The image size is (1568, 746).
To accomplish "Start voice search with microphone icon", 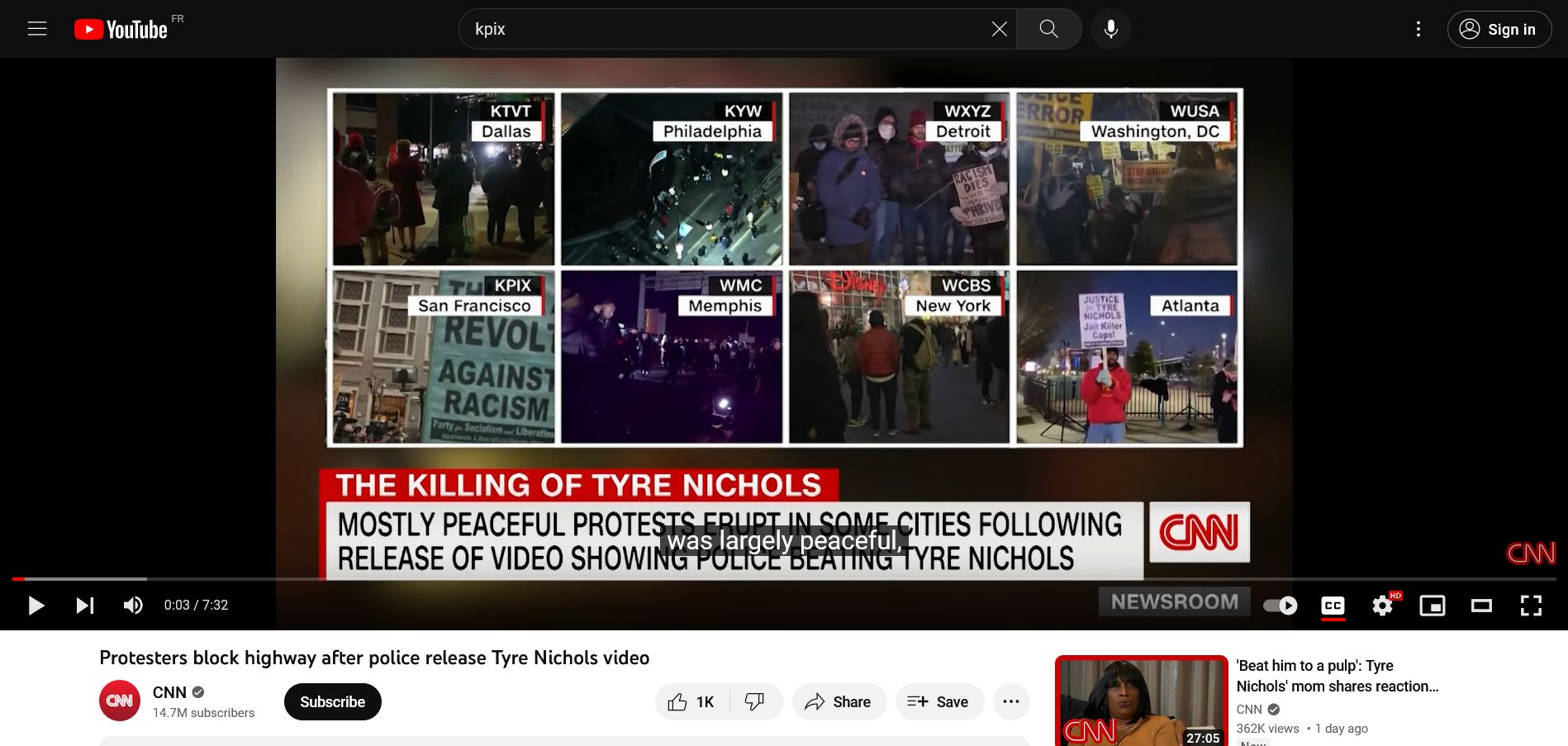I will pyautogui.click(x=1110, y=29).
